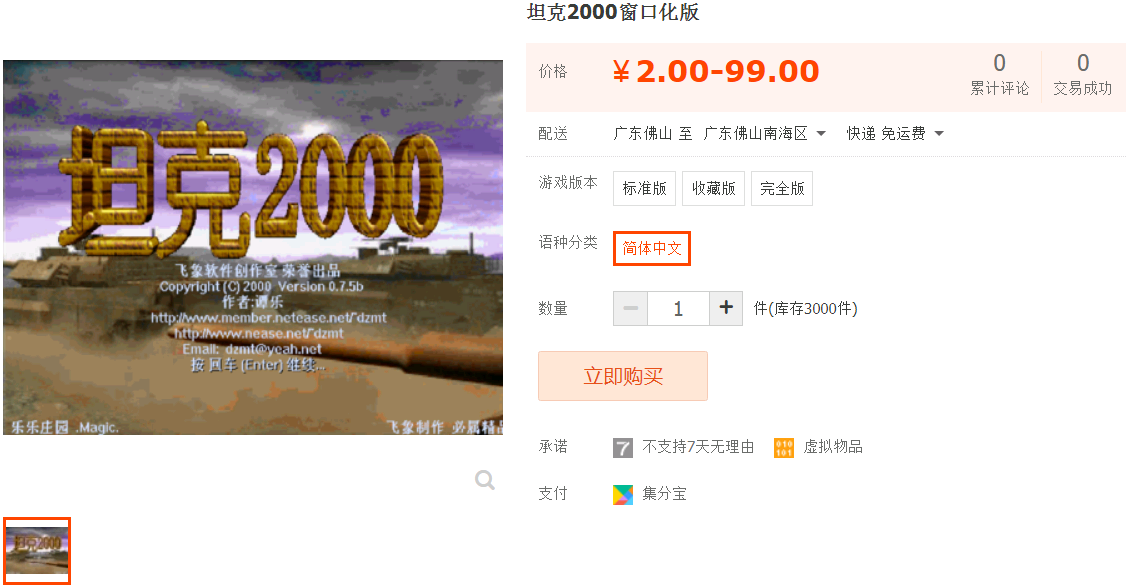
Task: Click the 集分宝 payment label
Action: pyautogui.click(x=664, y=494)
